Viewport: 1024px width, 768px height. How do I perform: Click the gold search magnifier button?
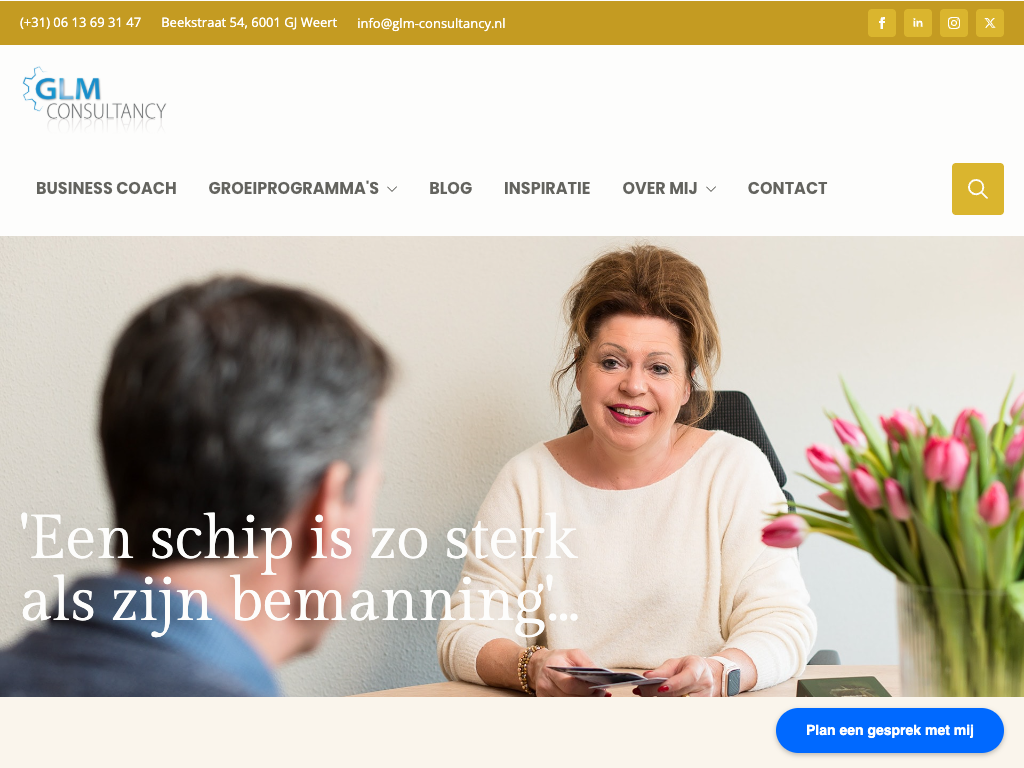pos(978,189)
